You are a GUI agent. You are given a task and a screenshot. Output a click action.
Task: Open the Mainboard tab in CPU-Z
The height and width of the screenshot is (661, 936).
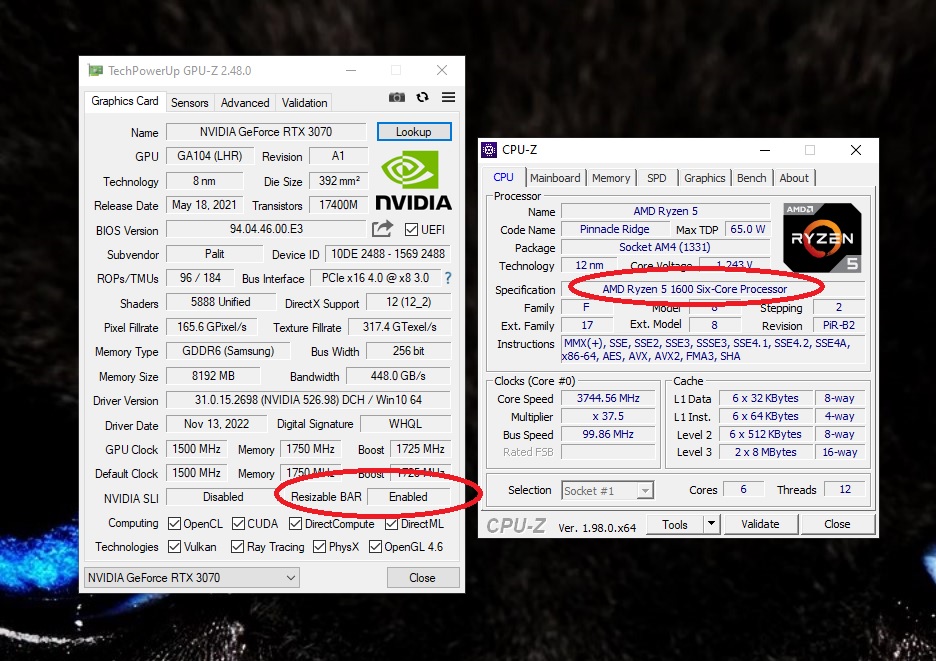coord(555,178)
